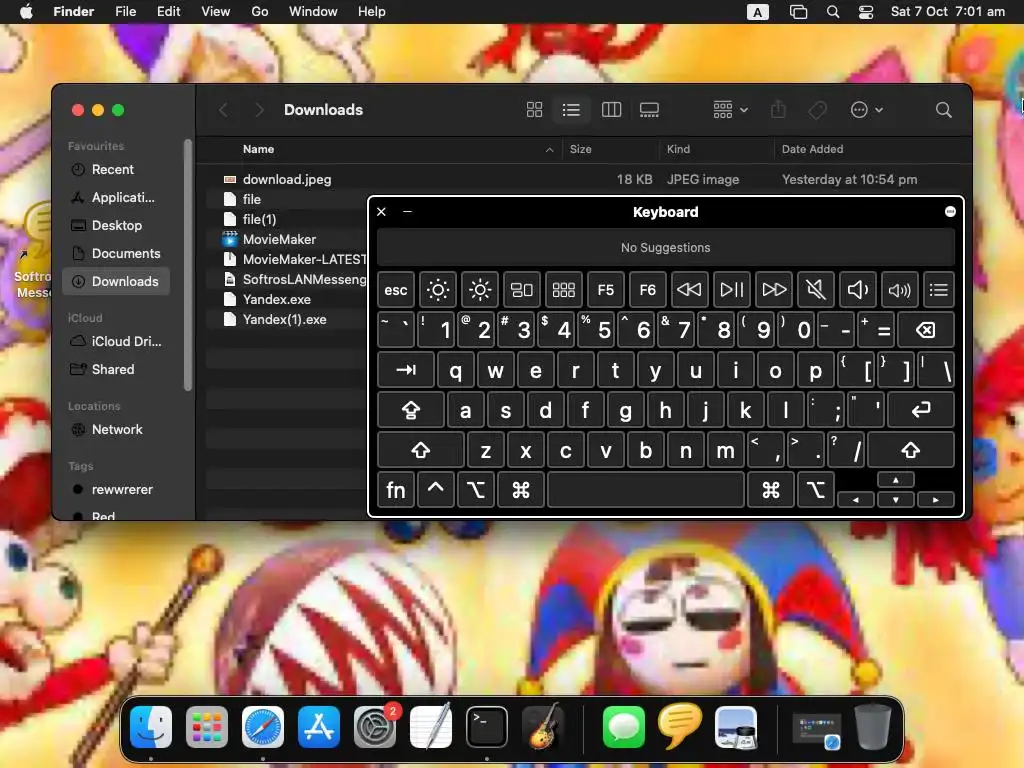Open the View menu
This screenshot has width=1024, height=768.
pyautogui.click(x=216, y=12)
